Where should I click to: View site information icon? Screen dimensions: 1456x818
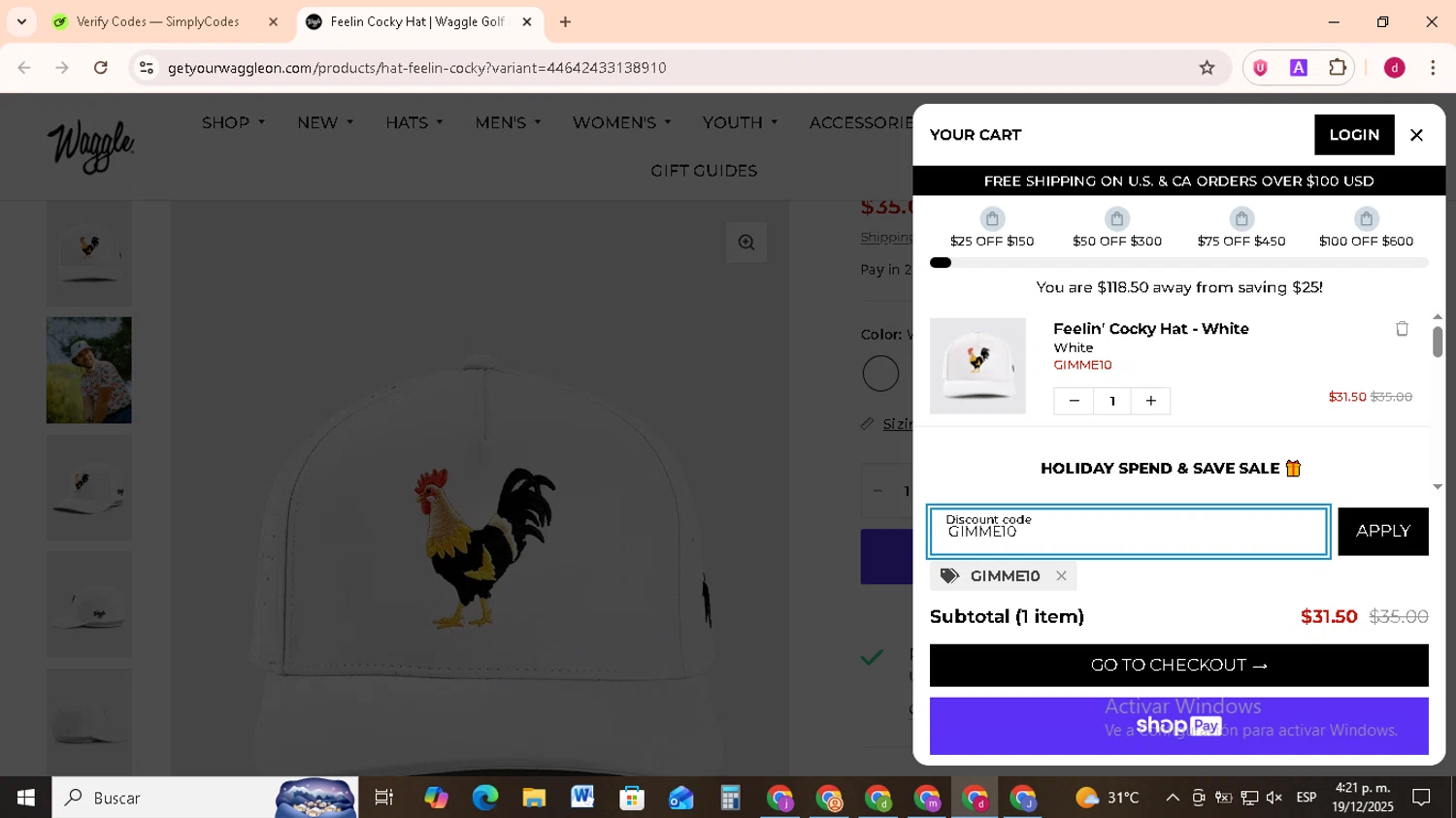pyautogui.click(x=147, y=68)
